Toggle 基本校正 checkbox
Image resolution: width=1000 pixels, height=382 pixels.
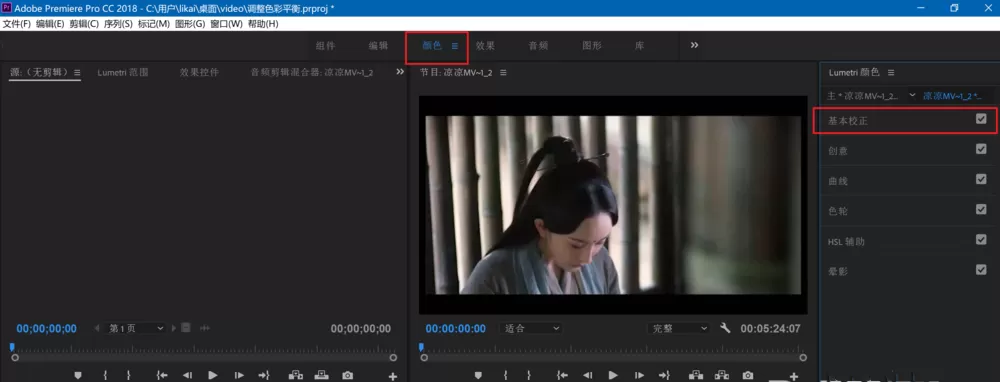coord(981,119)
